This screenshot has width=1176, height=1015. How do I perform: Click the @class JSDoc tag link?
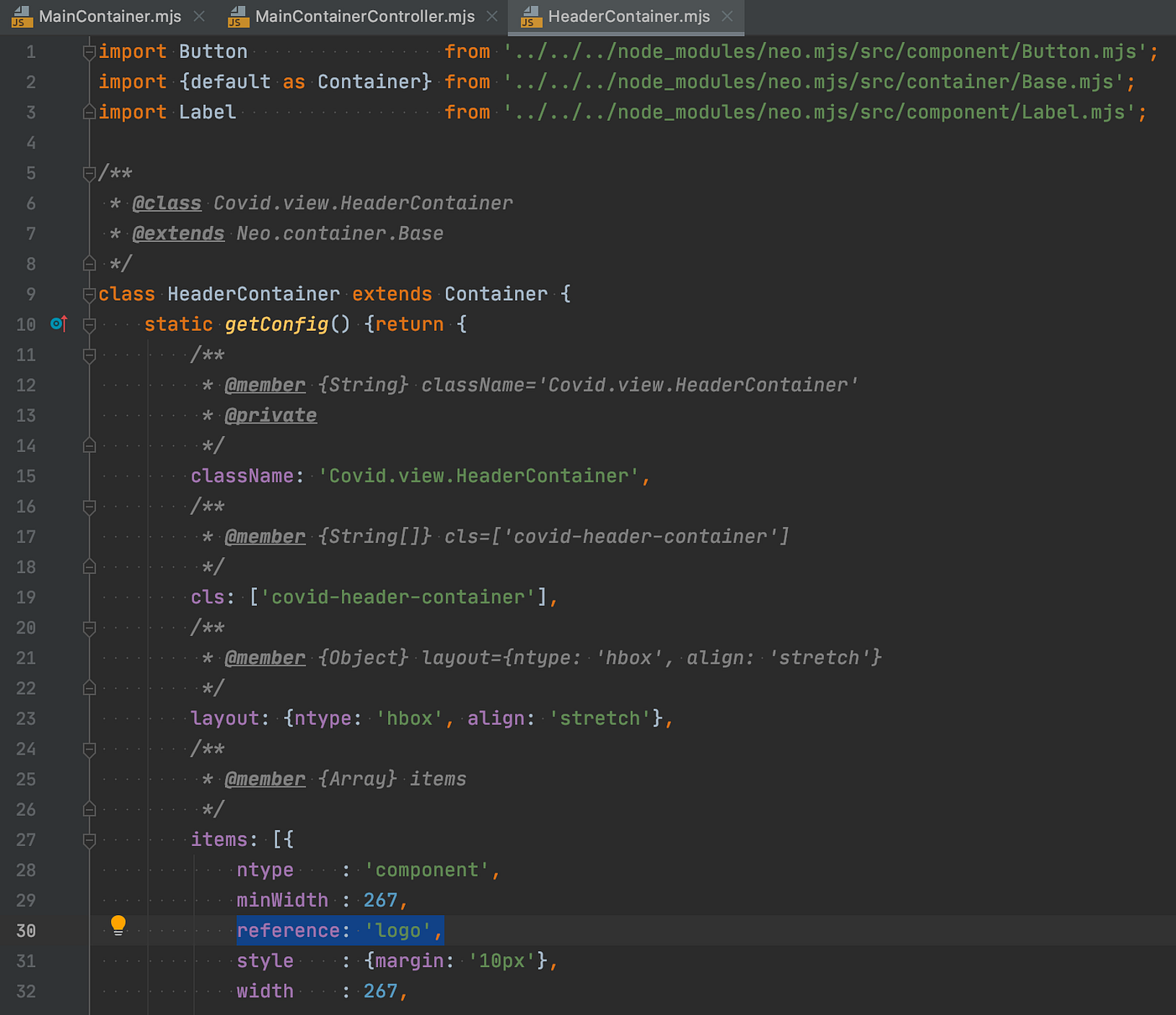tap(166, 202)
